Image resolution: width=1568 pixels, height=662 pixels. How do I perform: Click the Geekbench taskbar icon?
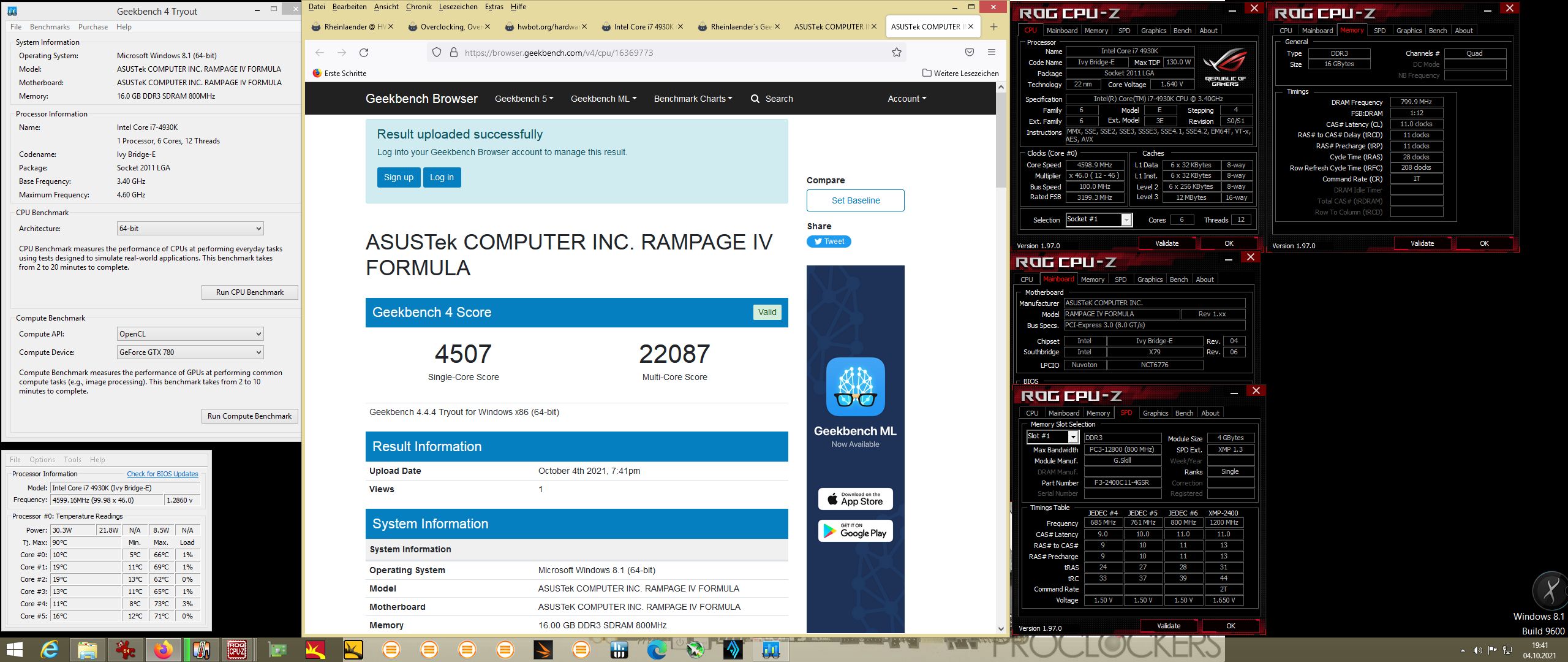click(771, 650)
